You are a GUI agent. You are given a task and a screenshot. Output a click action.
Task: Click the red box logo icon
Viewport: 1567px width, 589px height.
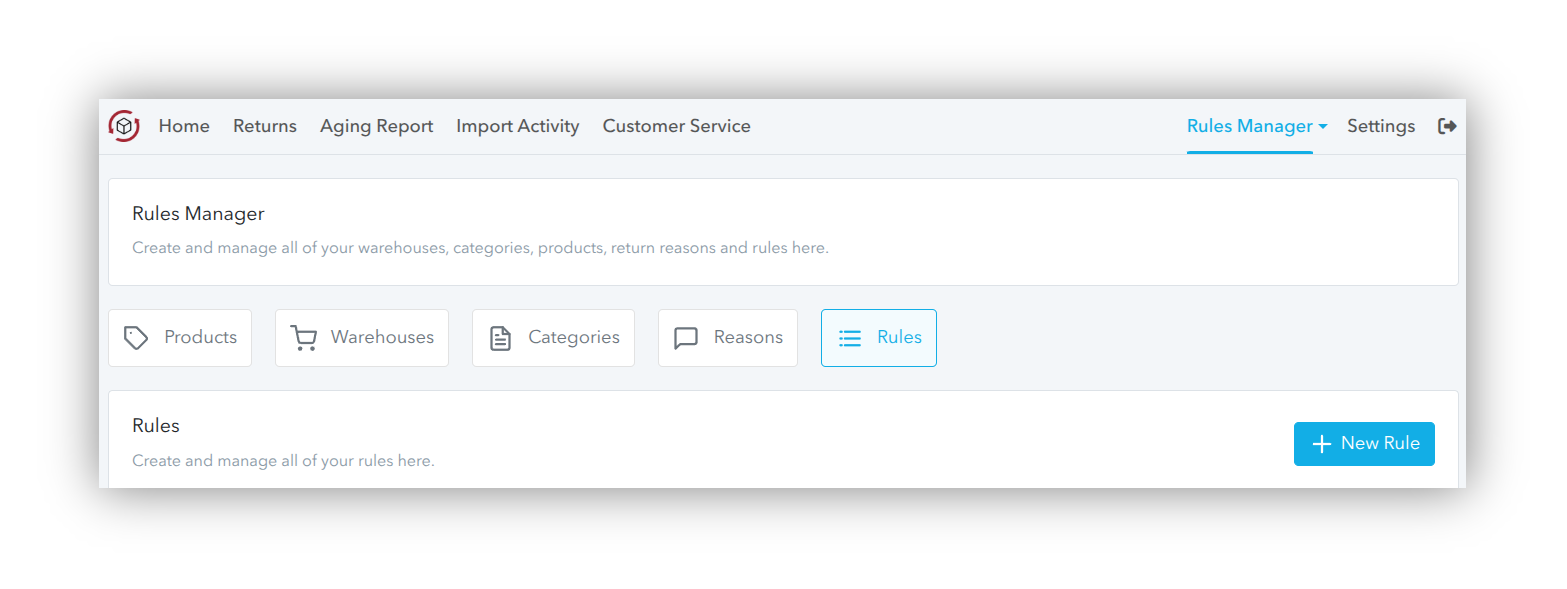[x=124, y=126]
